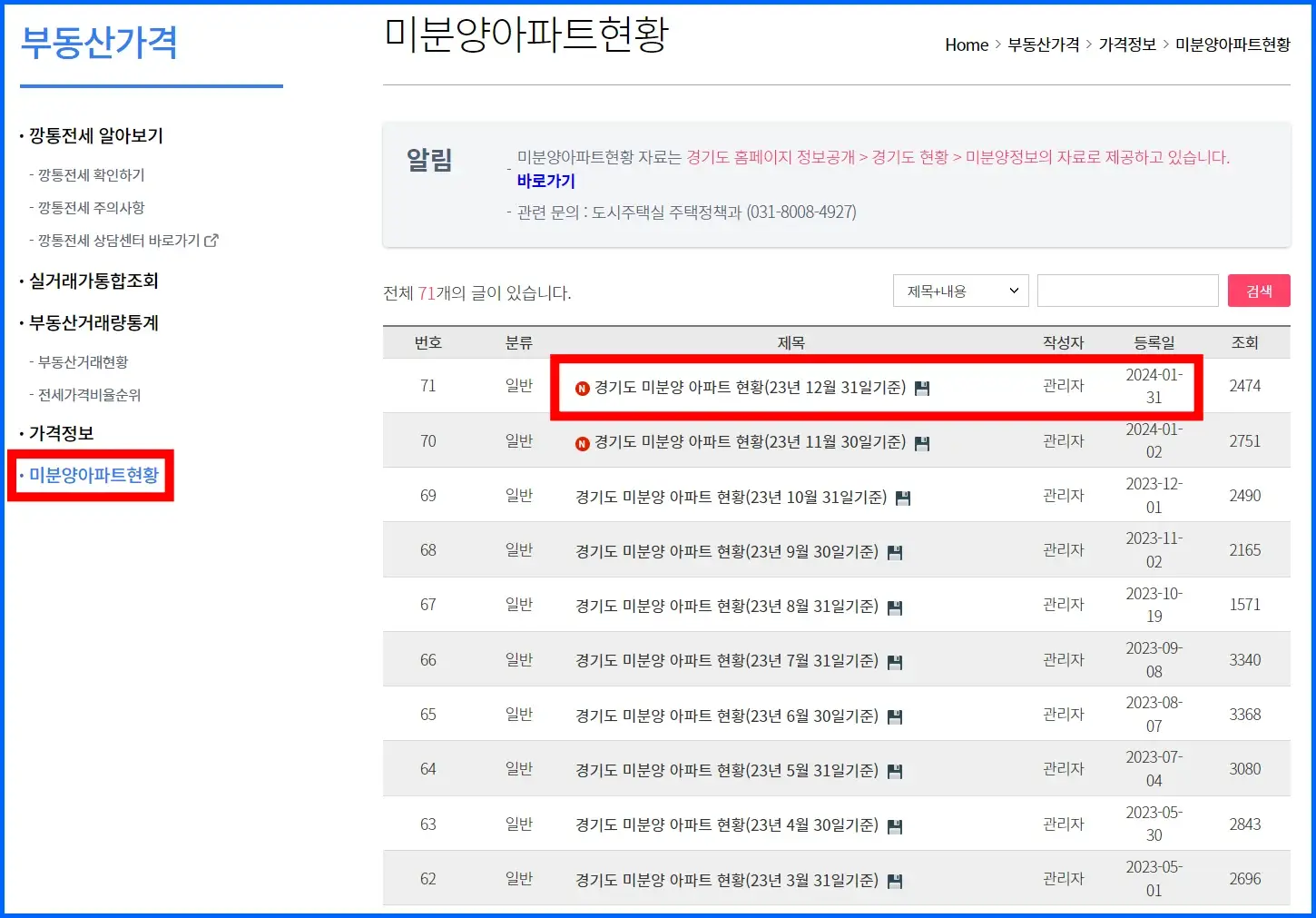Click the external link icon beside 깡통전세 상담센터 바로가기

[211, 241]
